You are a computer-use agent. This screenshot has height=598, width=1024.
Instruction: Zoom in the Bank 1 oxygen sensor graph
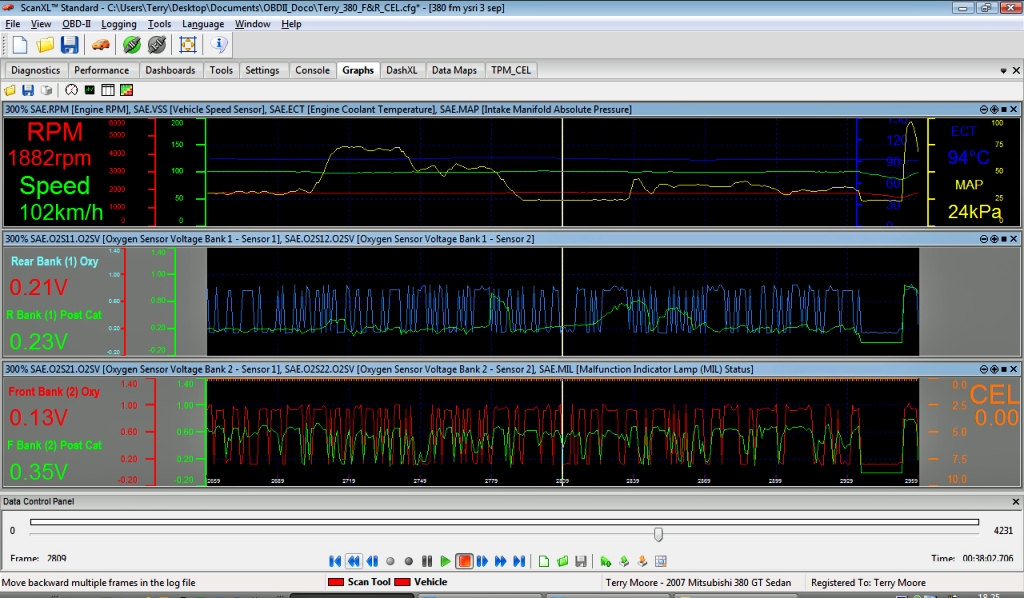point(993,239)
